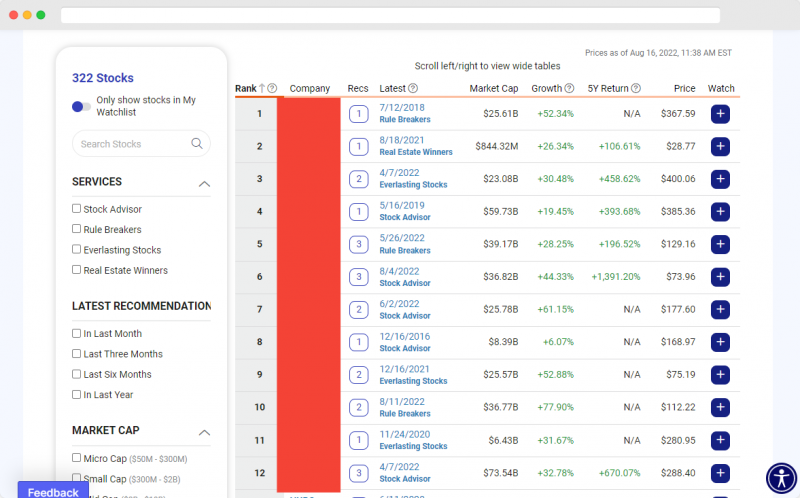Collapse the Services section chevron
800x498 pixels.
point(204,184)
